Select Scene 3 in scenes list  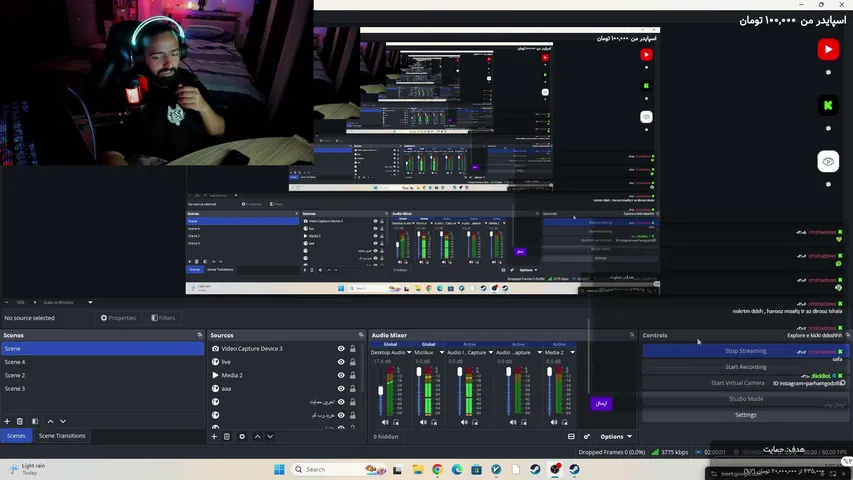pos(102,389)
